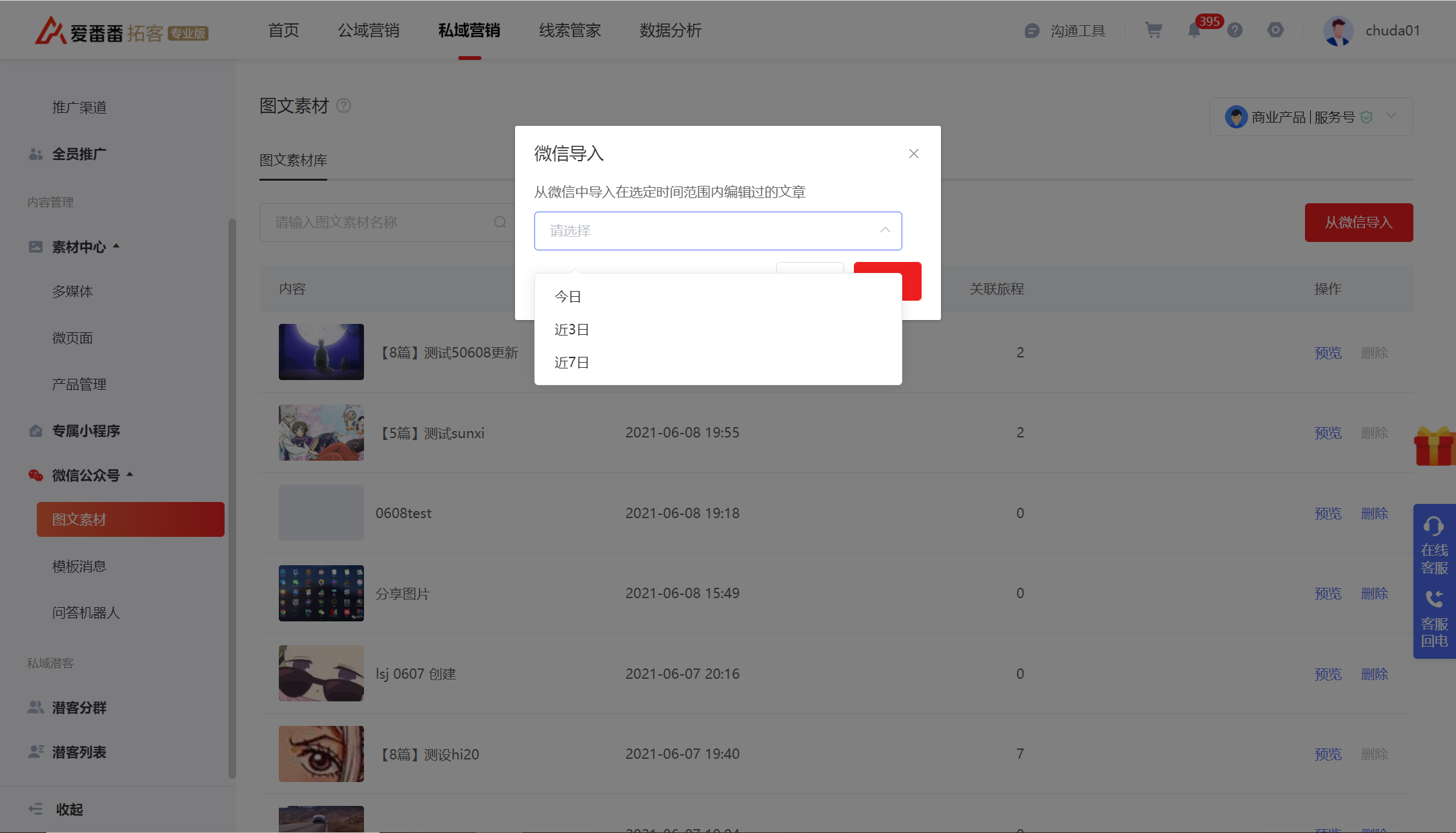Click the 爱番番 logo
The width and height of the screenshot is (1456, 833).
tap(121, 31)
